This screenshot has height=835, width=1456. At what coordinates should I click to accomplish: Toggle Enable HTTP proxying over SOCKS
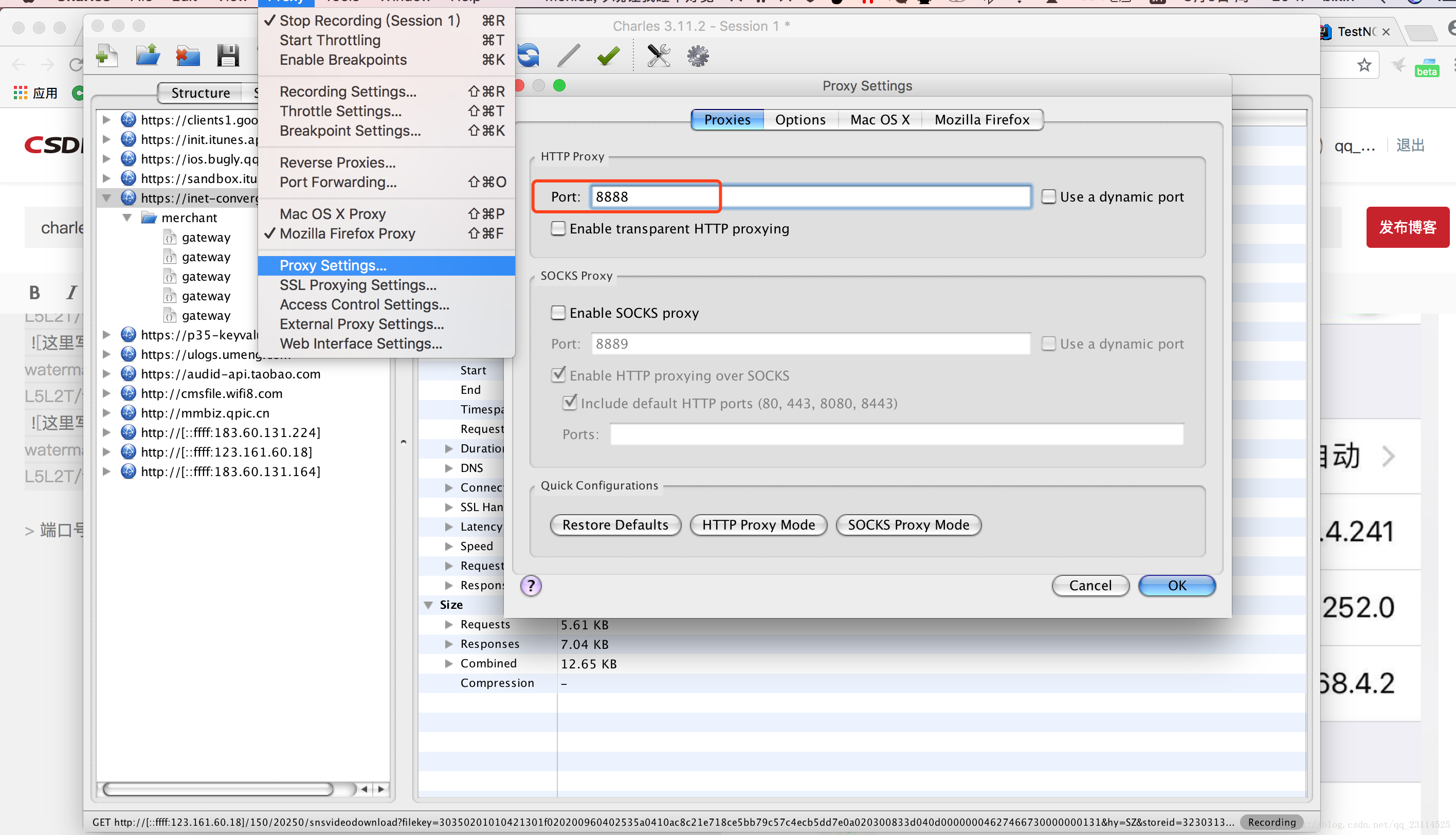[x=557, y=375]
